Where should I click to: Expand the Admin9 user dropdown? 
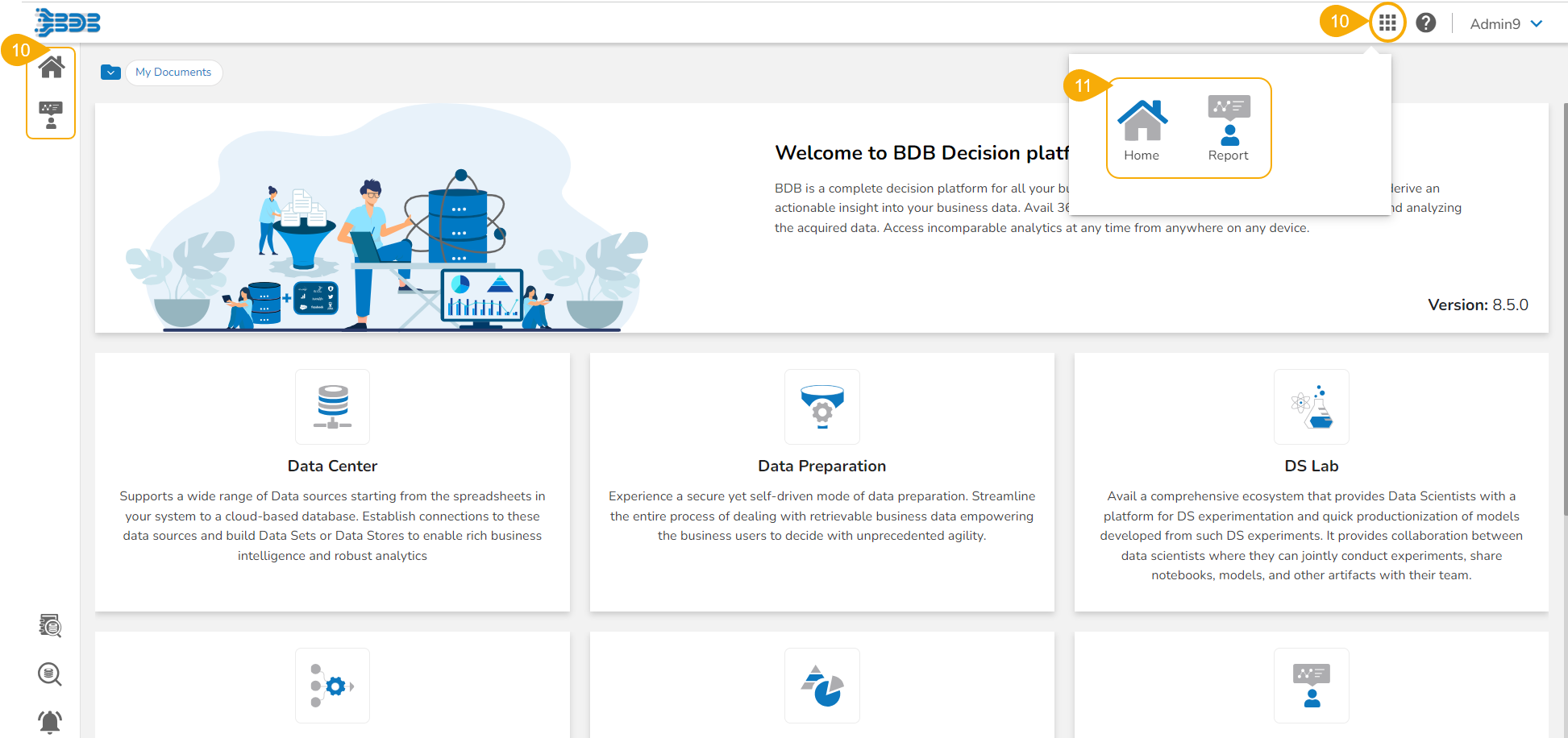point(1506,24)
